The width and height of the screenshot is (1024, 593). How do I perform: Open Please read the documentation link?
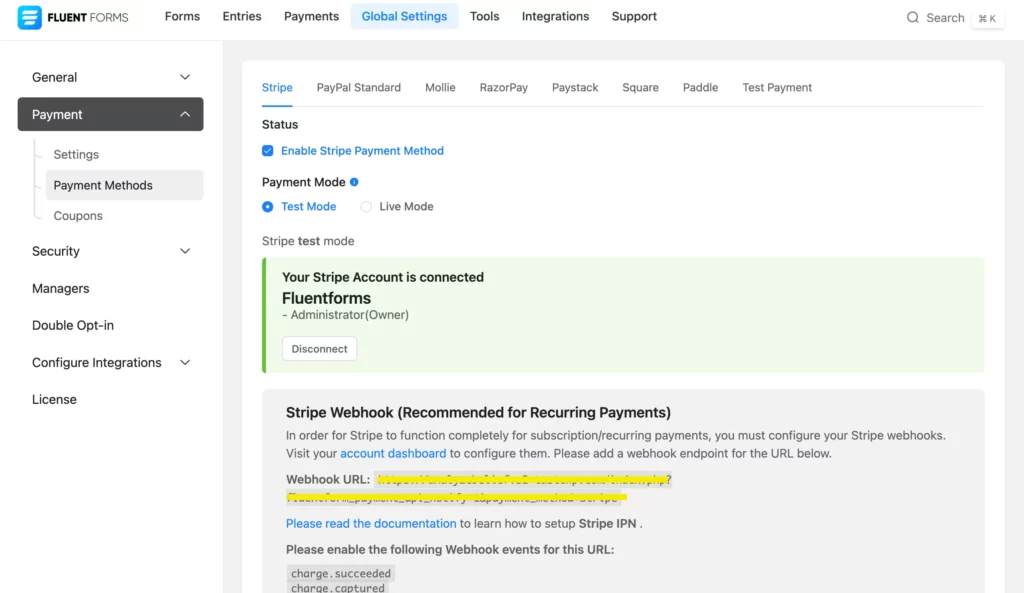click(x=371, y=524)
